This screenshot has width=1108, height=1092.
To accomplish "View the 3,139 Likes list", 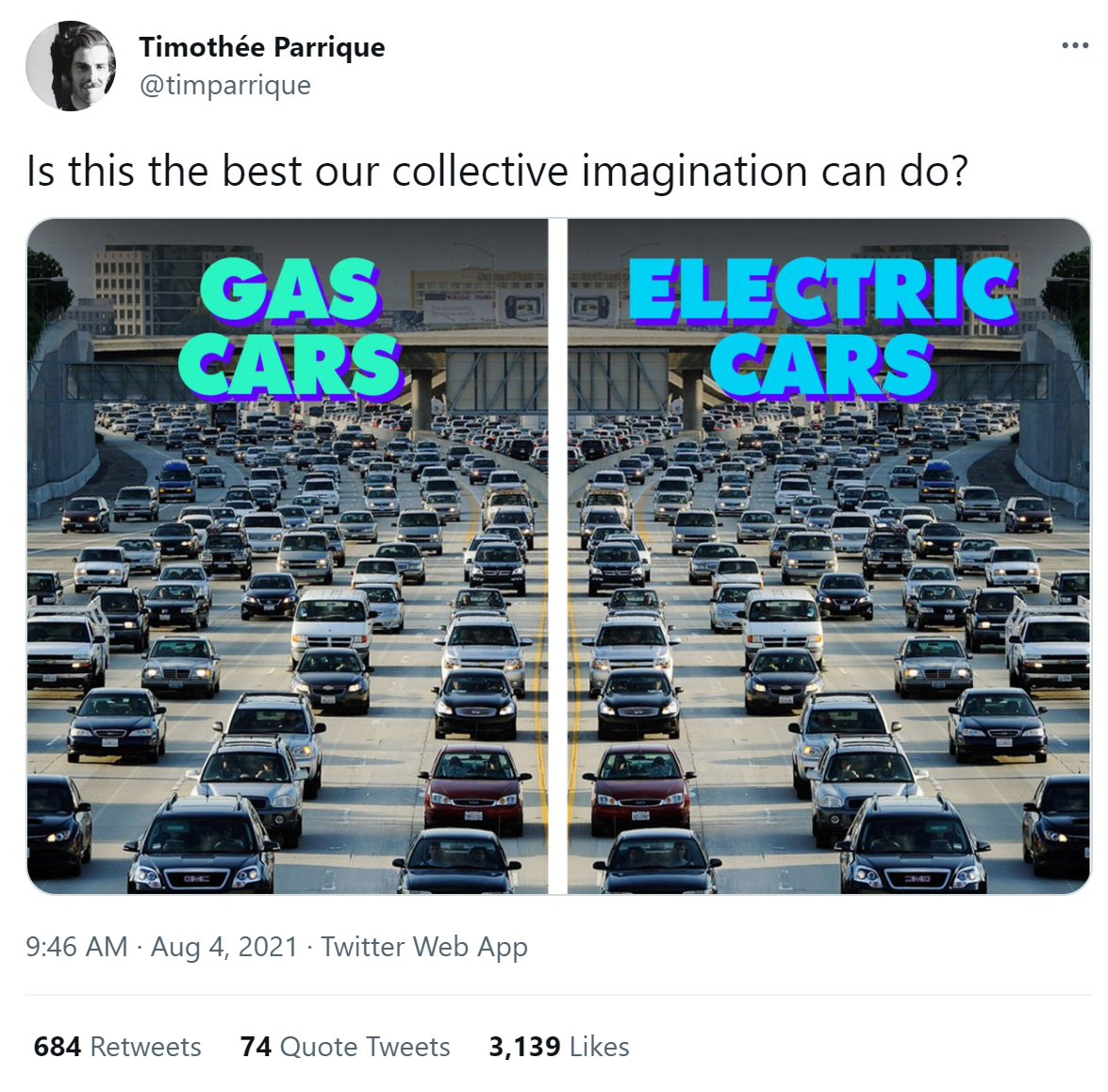I will pyautogui.click(x=559, y=1047).
